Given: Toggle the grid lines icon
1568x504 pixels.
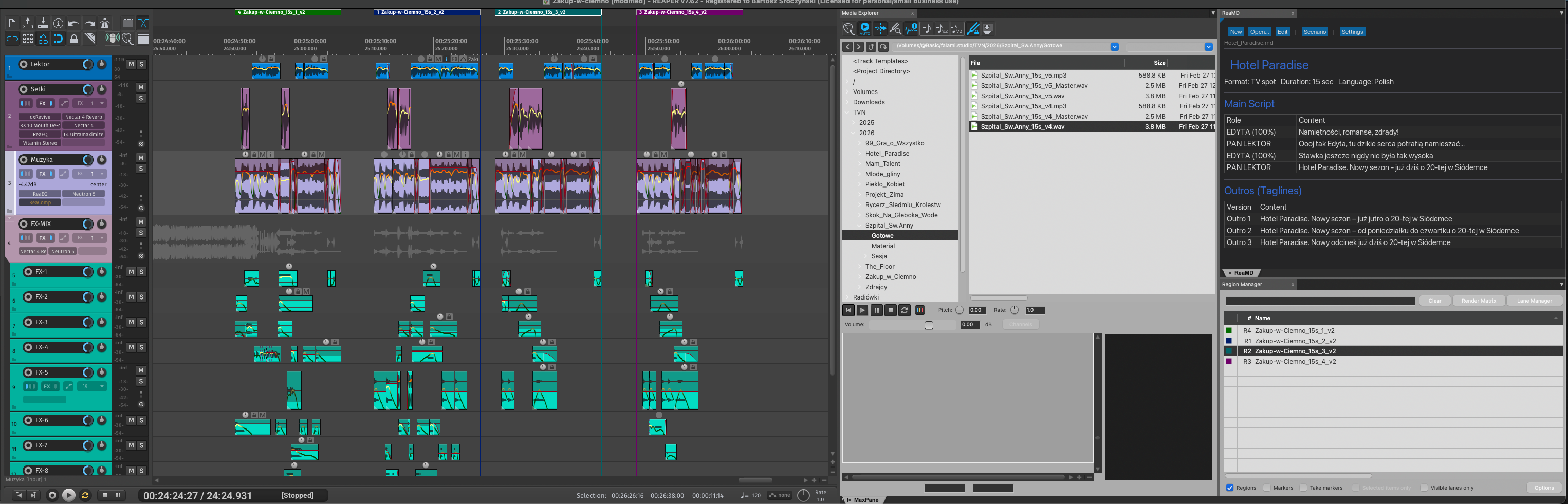Looking at the screenshot, I should (x=28, y=39).
